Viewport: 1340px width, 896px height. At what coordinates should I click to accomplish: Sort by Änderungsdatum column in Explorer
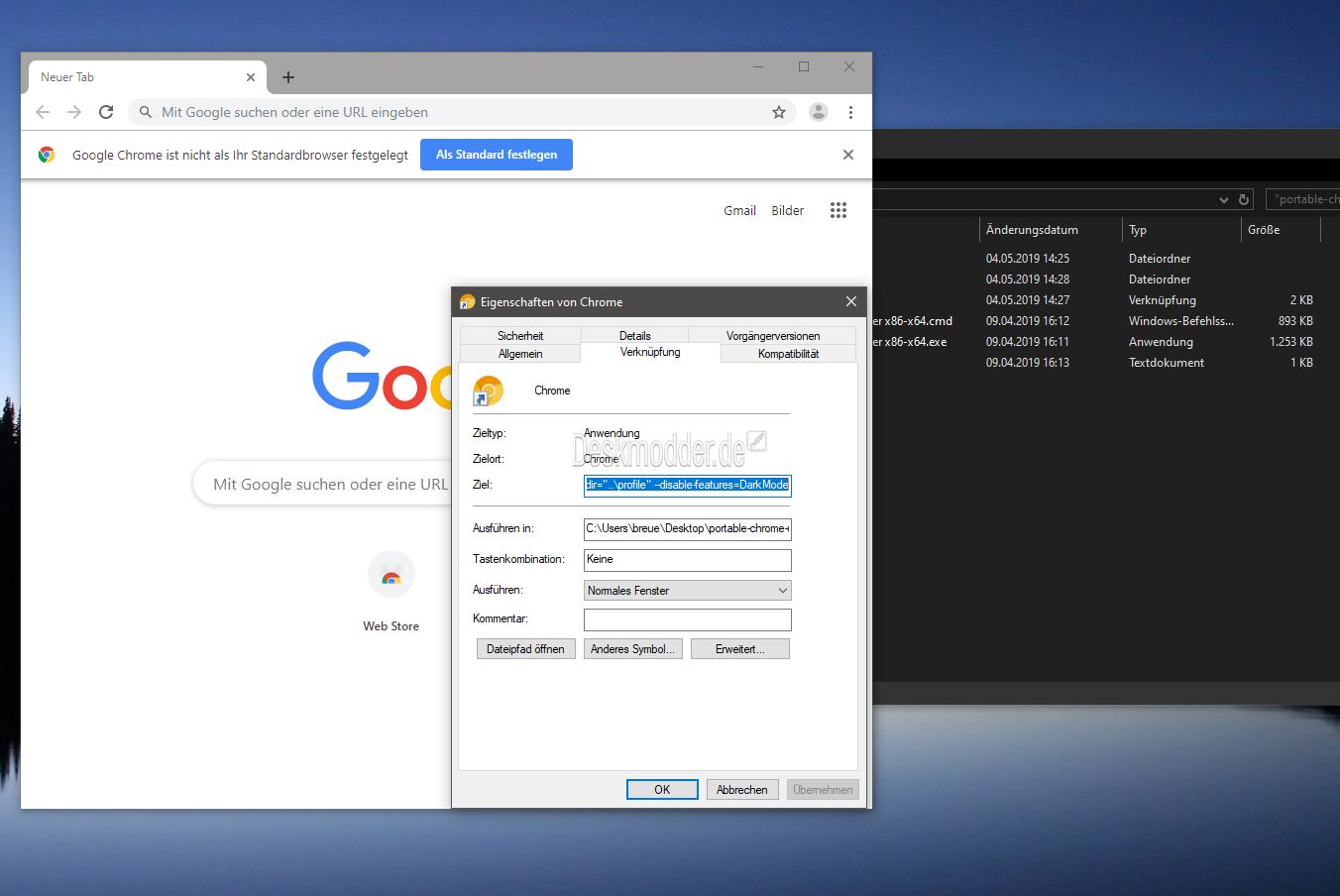pyautogui.click(x=1051, y=230)
